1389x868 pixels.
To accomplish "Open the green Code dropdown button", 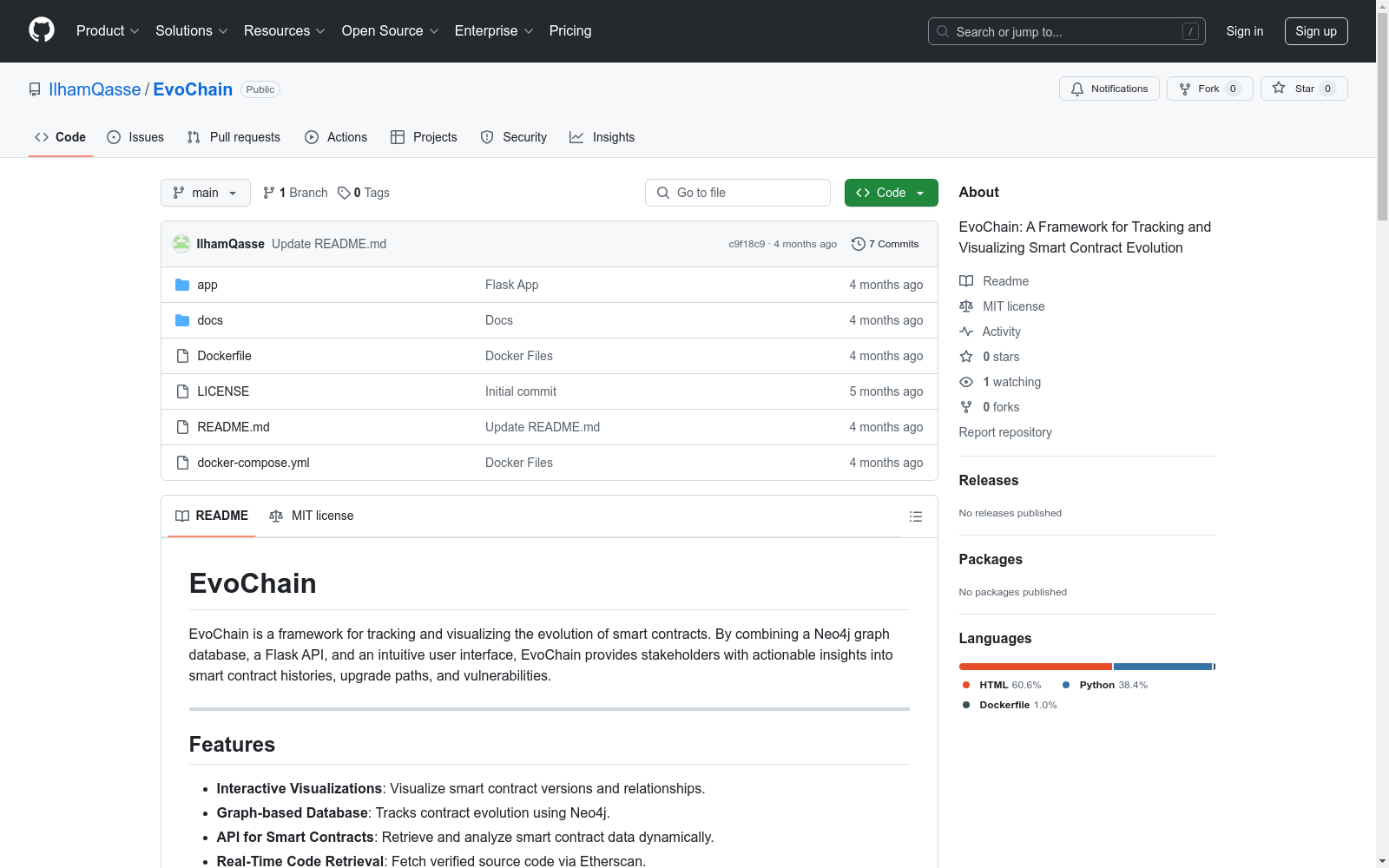I will [891, 193].
